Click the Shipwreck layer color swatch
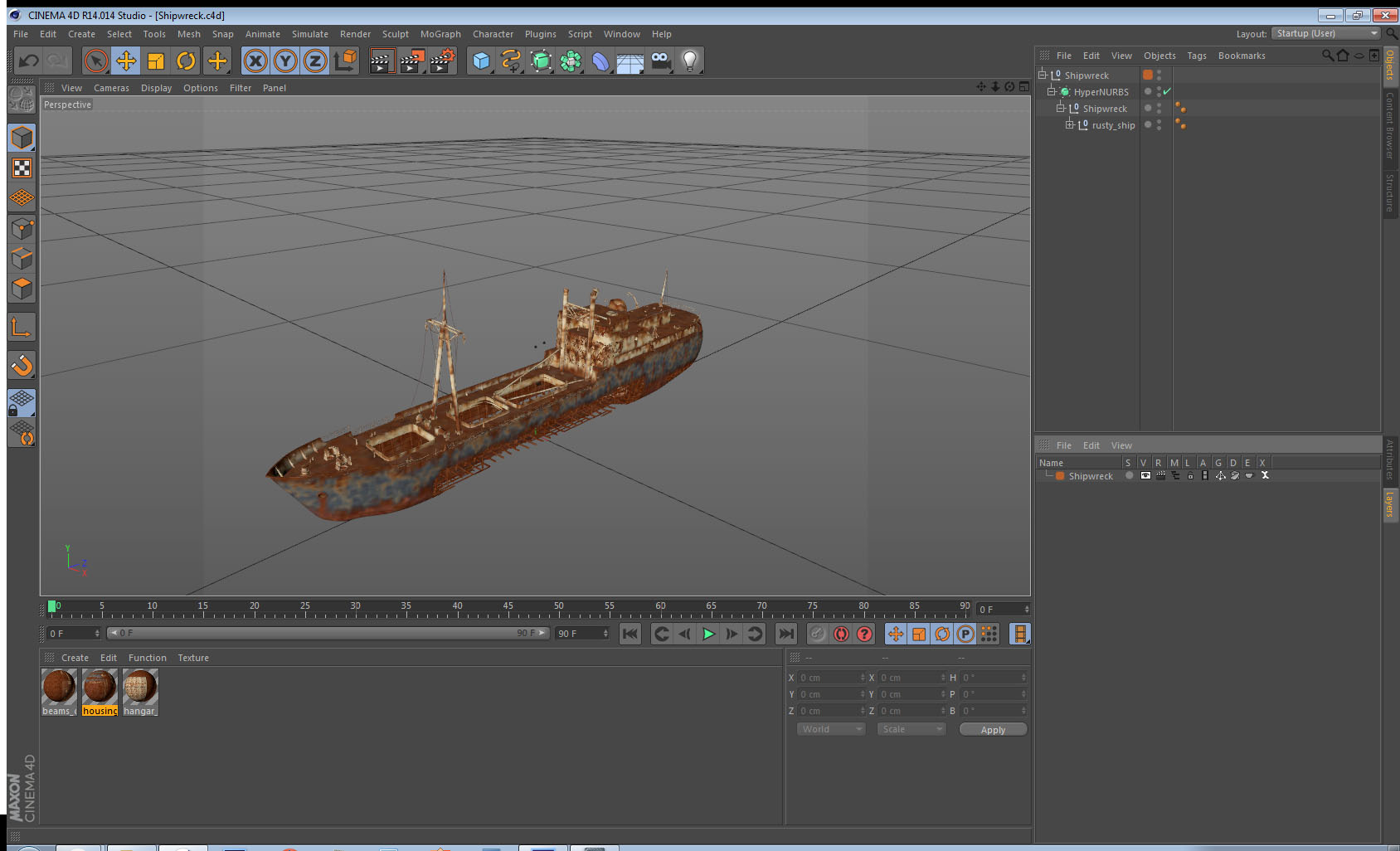The height and width of the screenshot is (851, 1400). (x=1060, y=476)
